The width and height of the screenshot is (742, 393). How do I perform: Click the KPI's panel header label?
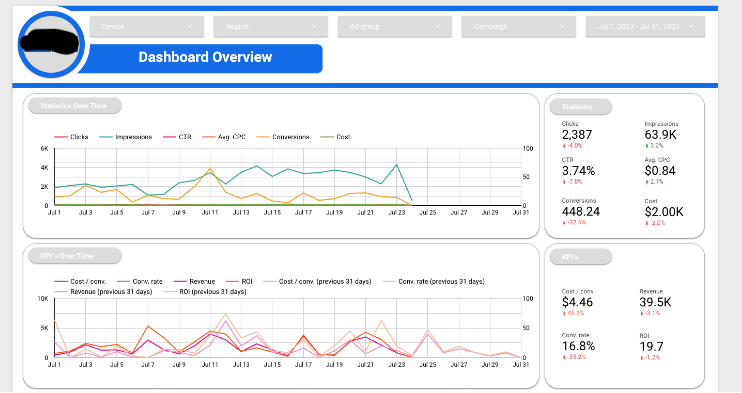[x=580, y=257]
